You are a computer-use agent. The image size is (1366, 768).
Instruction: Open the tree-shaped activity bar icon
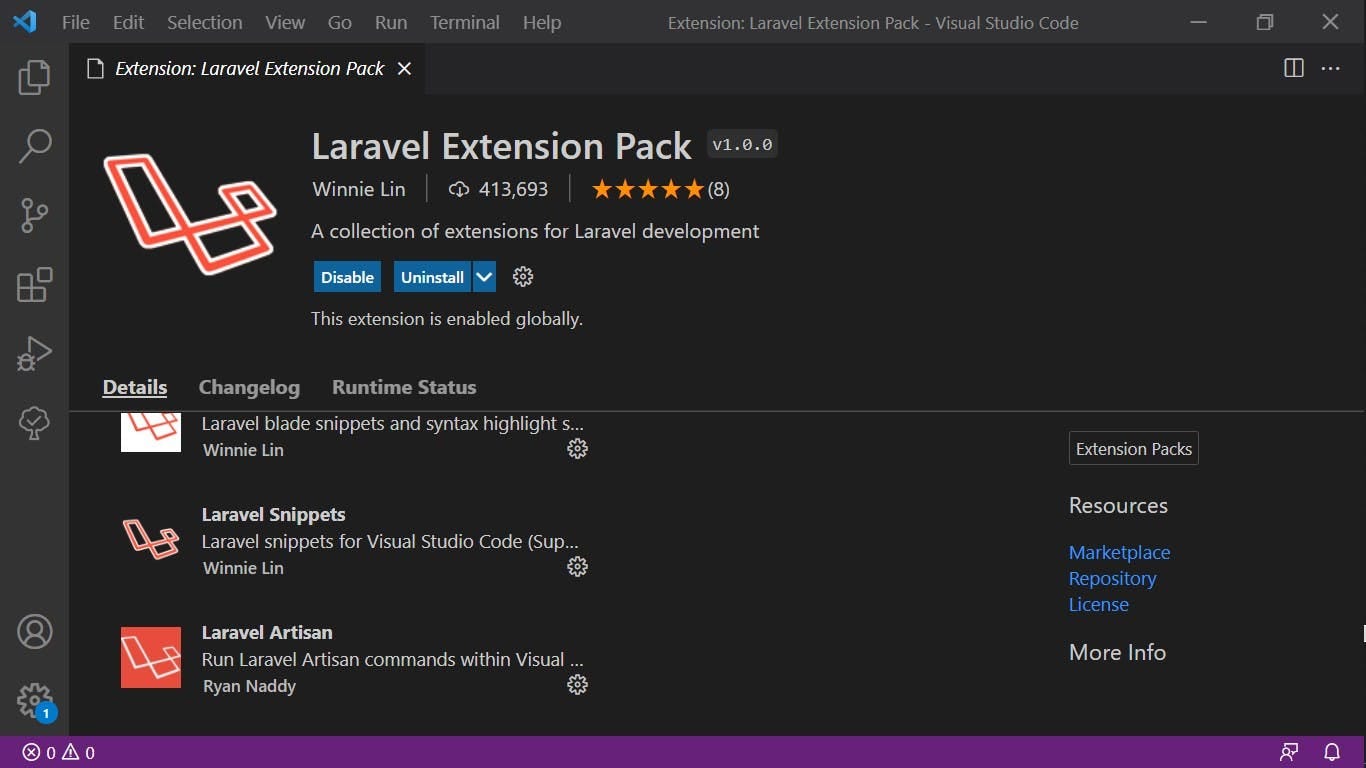(34, 423)
